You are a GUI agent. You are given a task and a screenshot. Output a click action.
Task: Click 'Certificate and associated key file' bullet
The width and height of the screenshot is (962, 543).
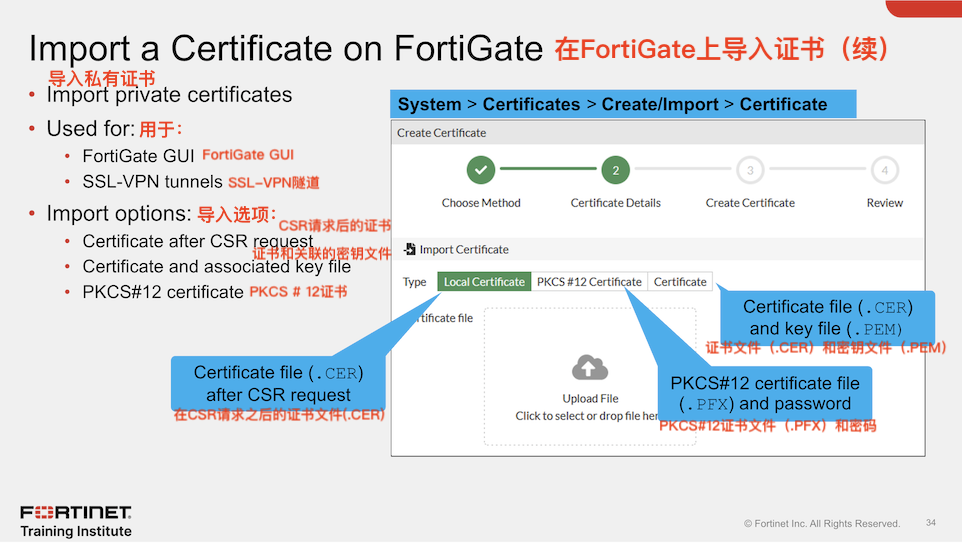coord(217,266)
